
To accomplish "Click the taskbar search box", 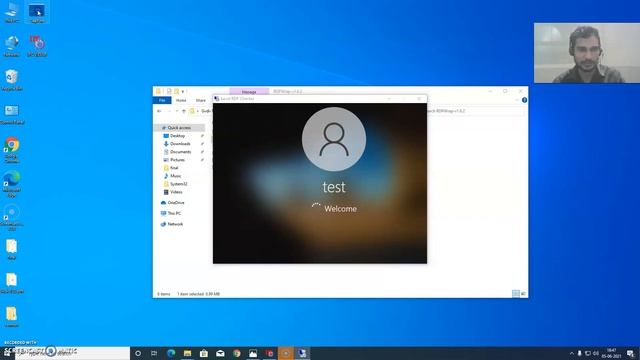I will [x=73, y=353].
